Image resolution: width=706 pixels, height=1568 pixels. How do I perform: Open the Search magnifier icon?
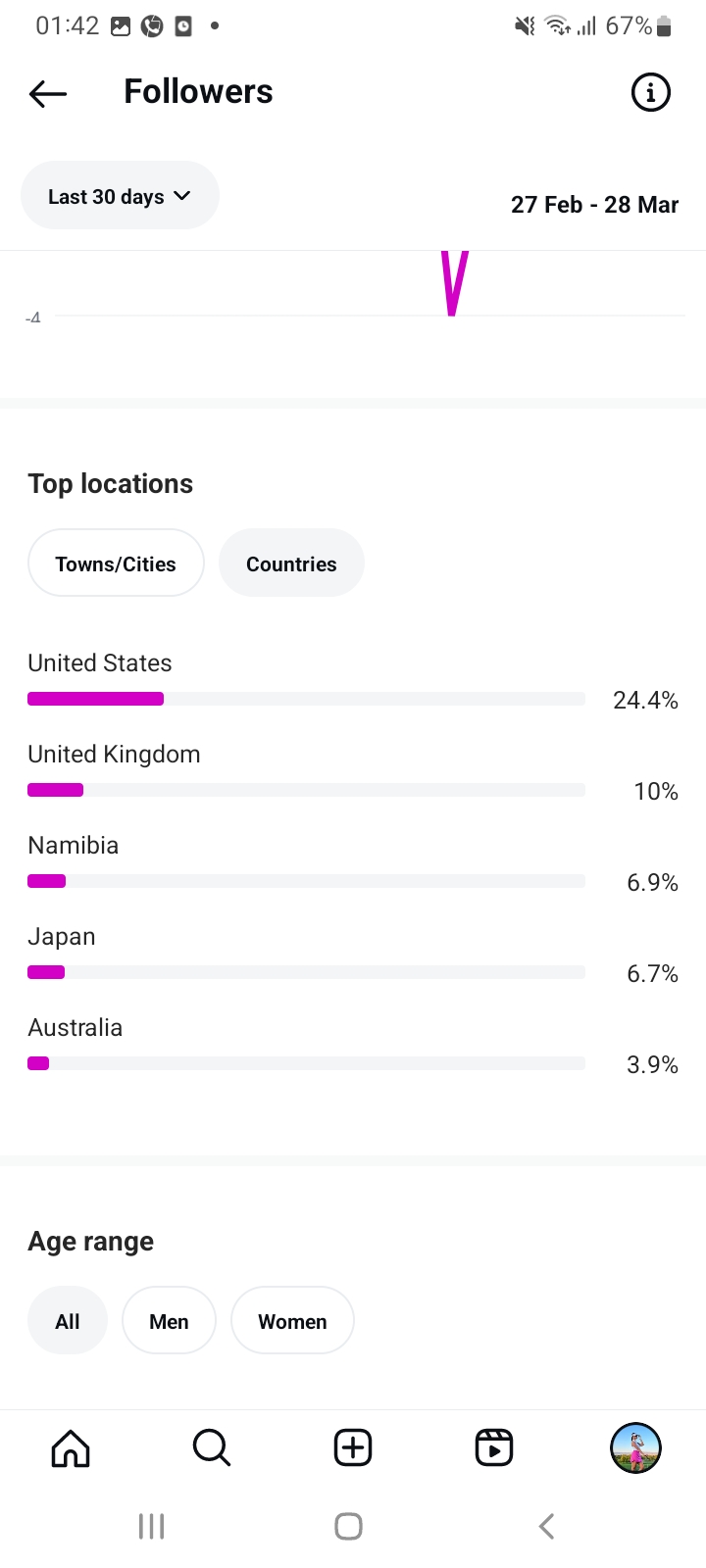tap(211, 1447)
